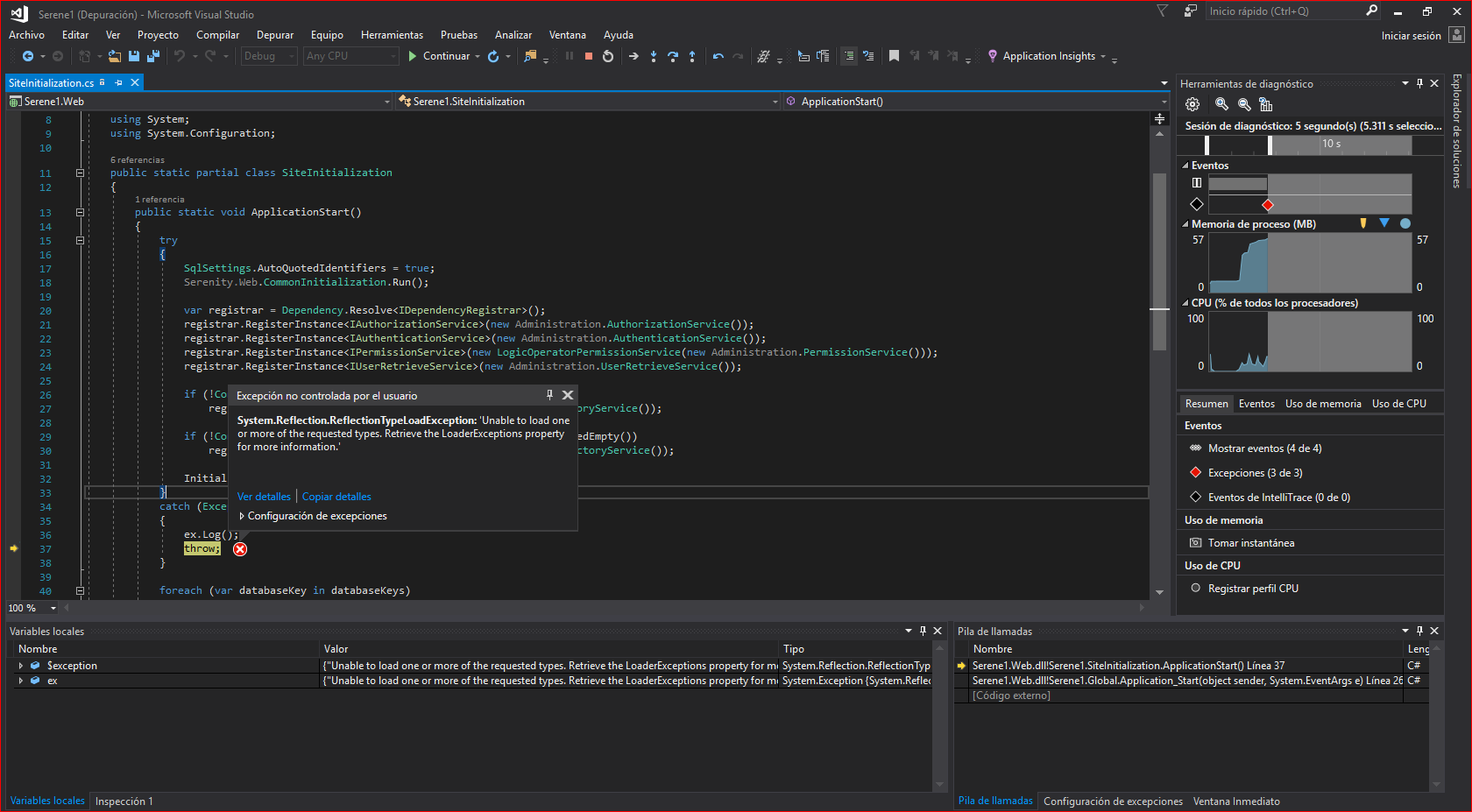Zoom out on the diagnostic timeline
This screenshot has width=1472, height=812.
coord(1244,104)
